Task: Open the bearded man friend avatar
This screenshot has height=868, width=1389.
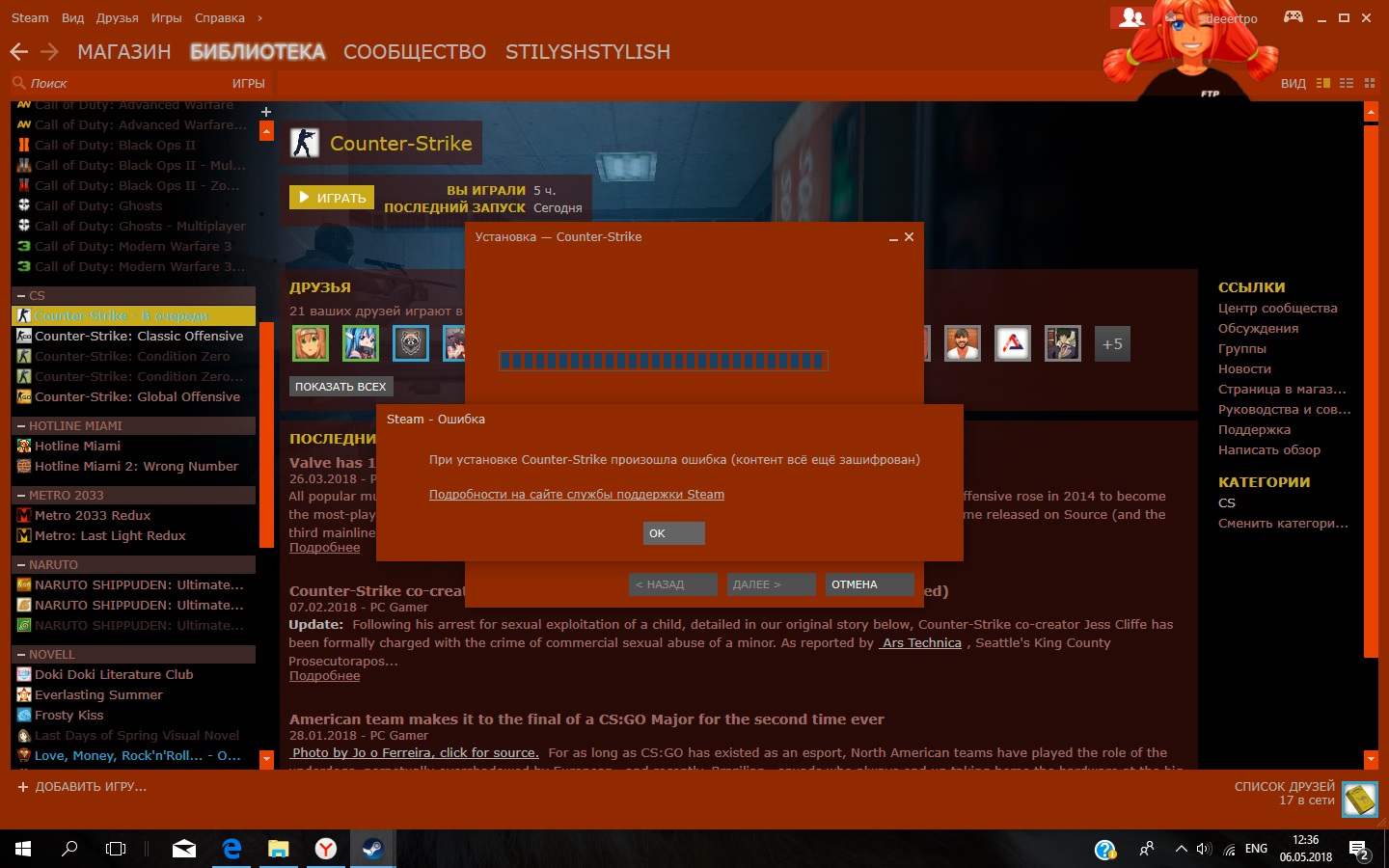Action: pos(963,343)
